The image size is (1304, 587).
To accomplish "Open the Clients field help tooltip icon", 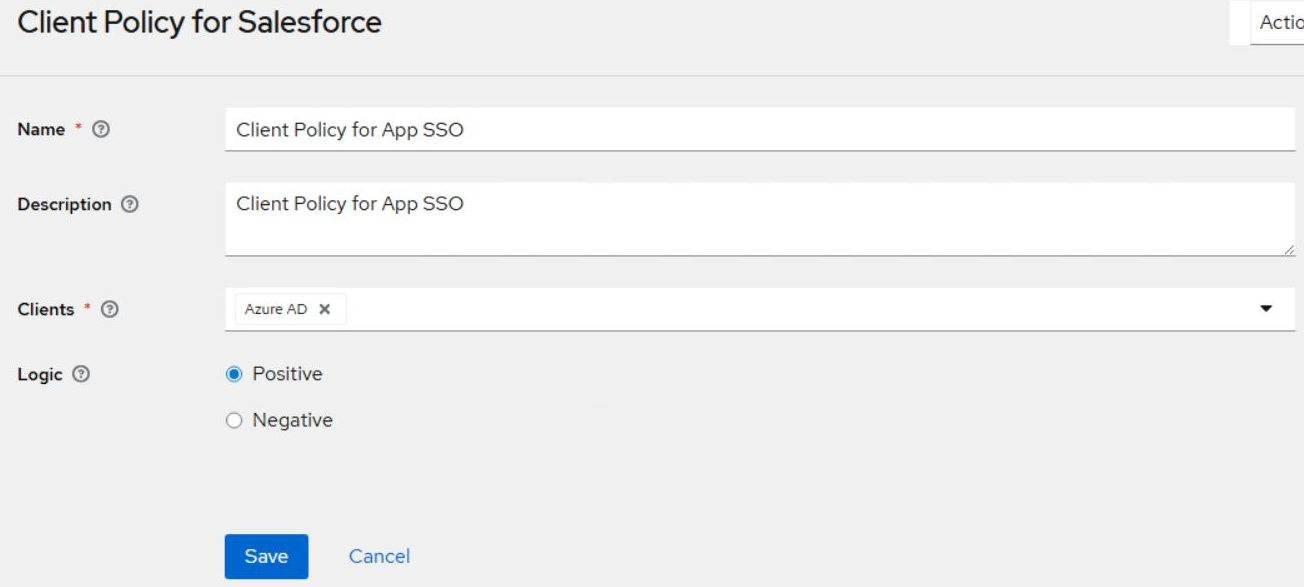I will point(110,309).
